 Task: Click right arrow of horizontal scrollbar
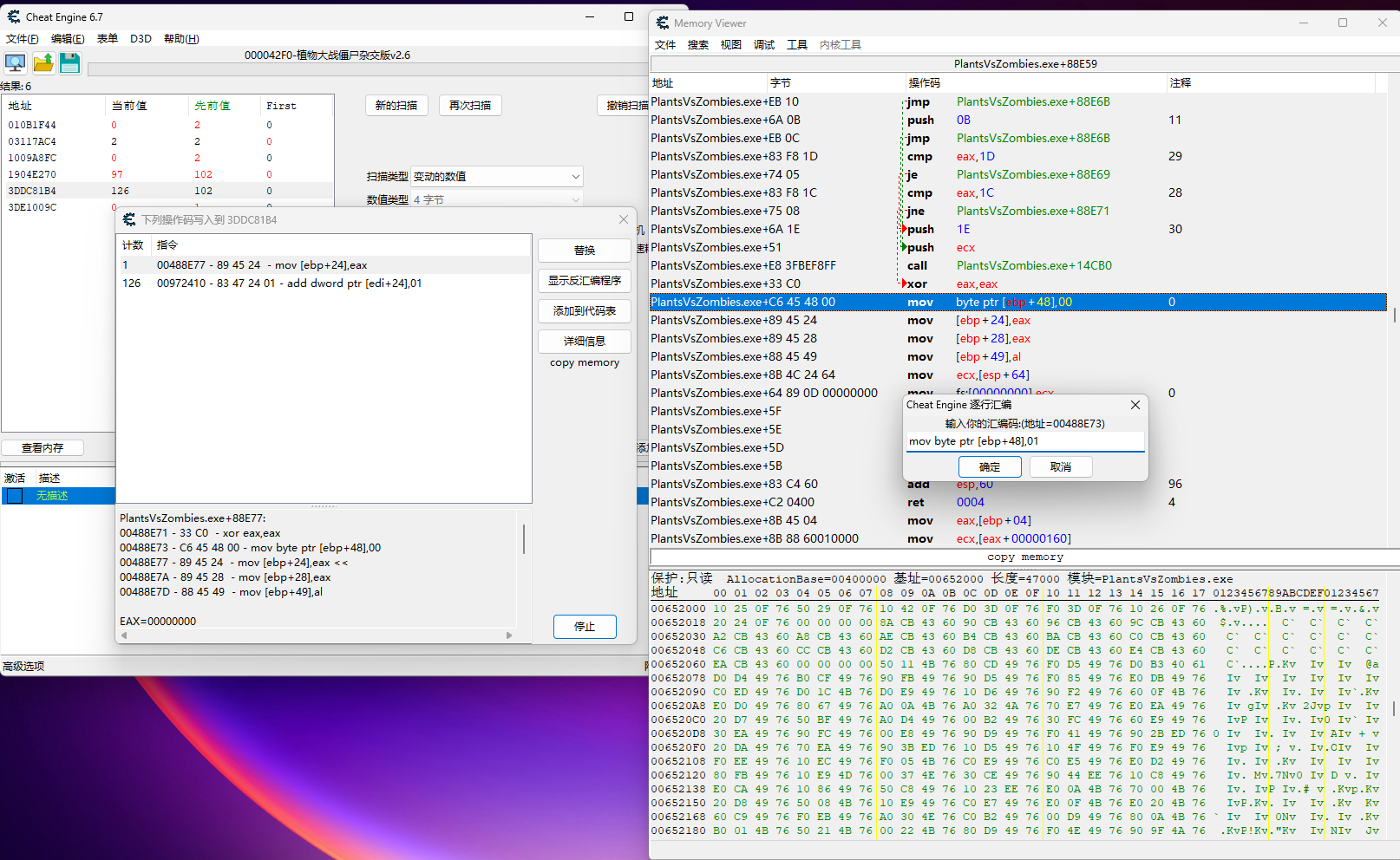509,635
